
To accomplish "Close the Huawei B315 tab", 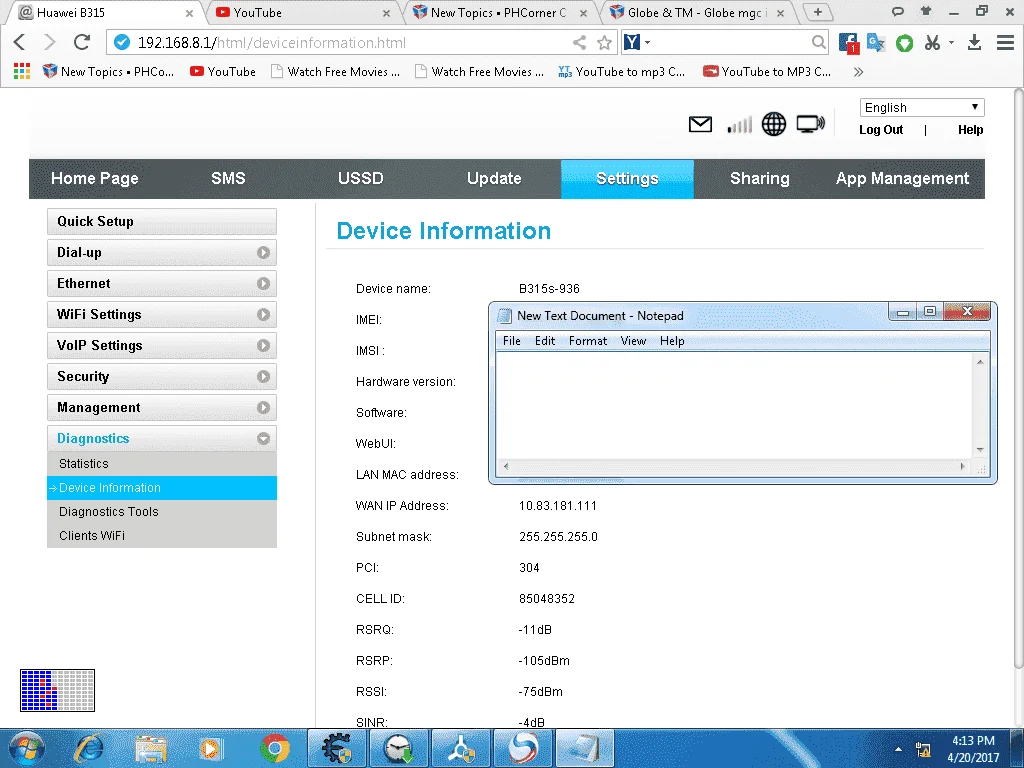I will pos(189,13).
